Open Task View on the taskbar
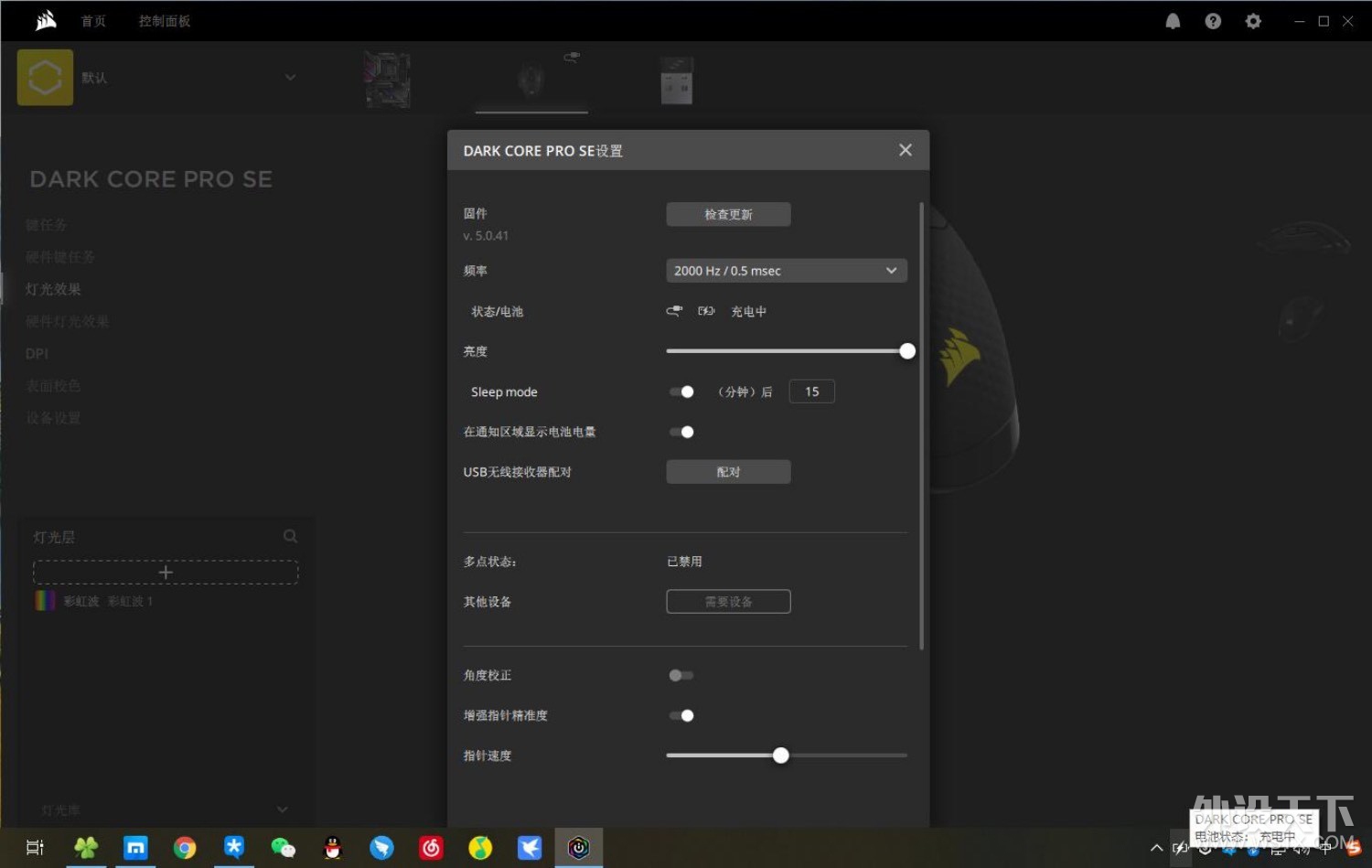Image resolution: width=1372 pixels, height=868 pixels. coord(35,848)
